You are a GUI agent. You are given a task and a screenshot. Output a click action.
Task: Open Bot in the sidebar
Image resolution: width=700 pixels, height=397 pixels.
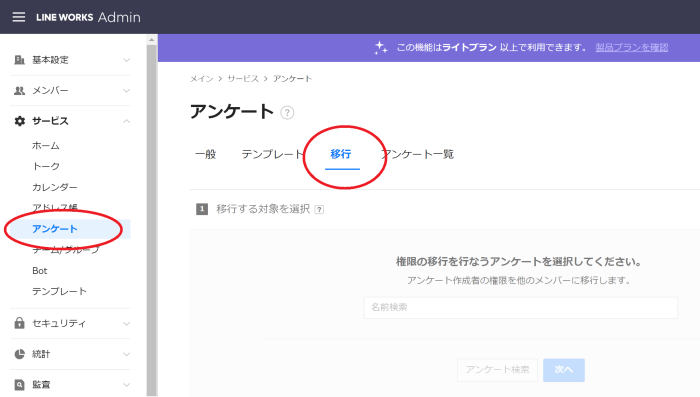pyautogui.click(x=40, y=271)
